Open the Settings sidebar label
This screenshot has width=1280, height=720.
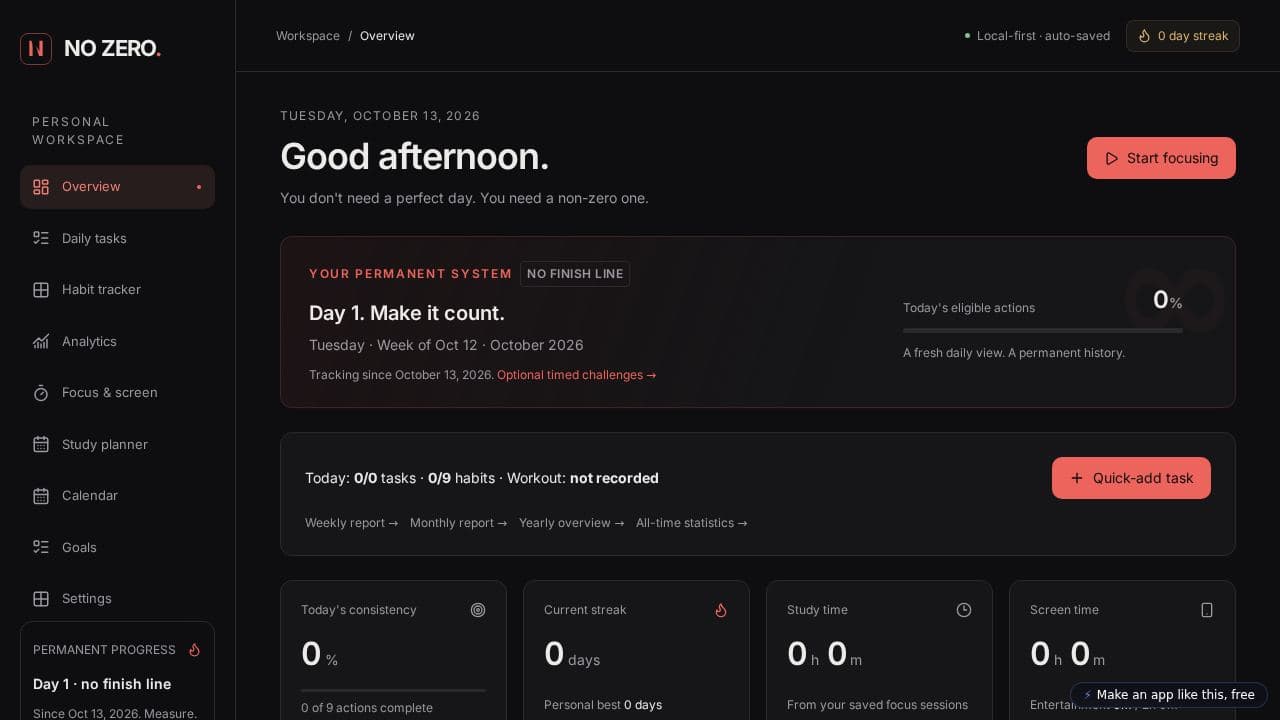(x=87, y=599)
